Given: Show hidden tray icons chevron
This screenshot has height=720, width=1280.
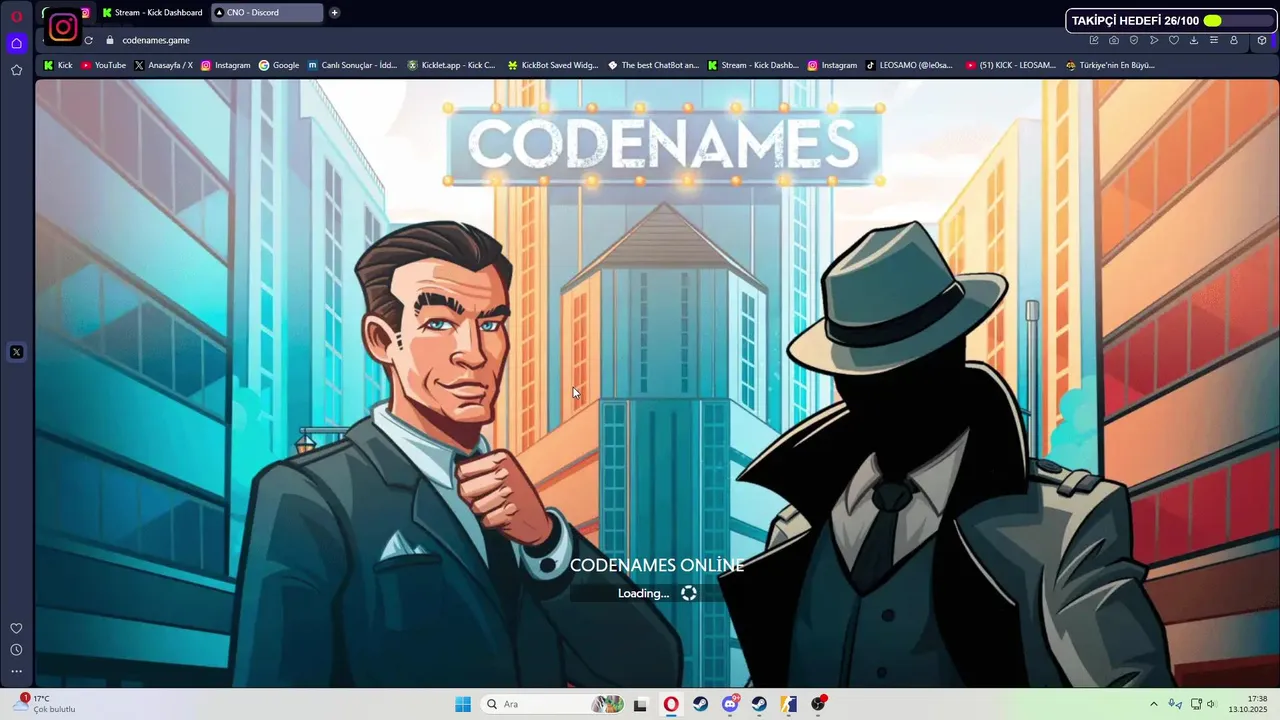Looking at the screenshot, I should [x=1153, y=704].
